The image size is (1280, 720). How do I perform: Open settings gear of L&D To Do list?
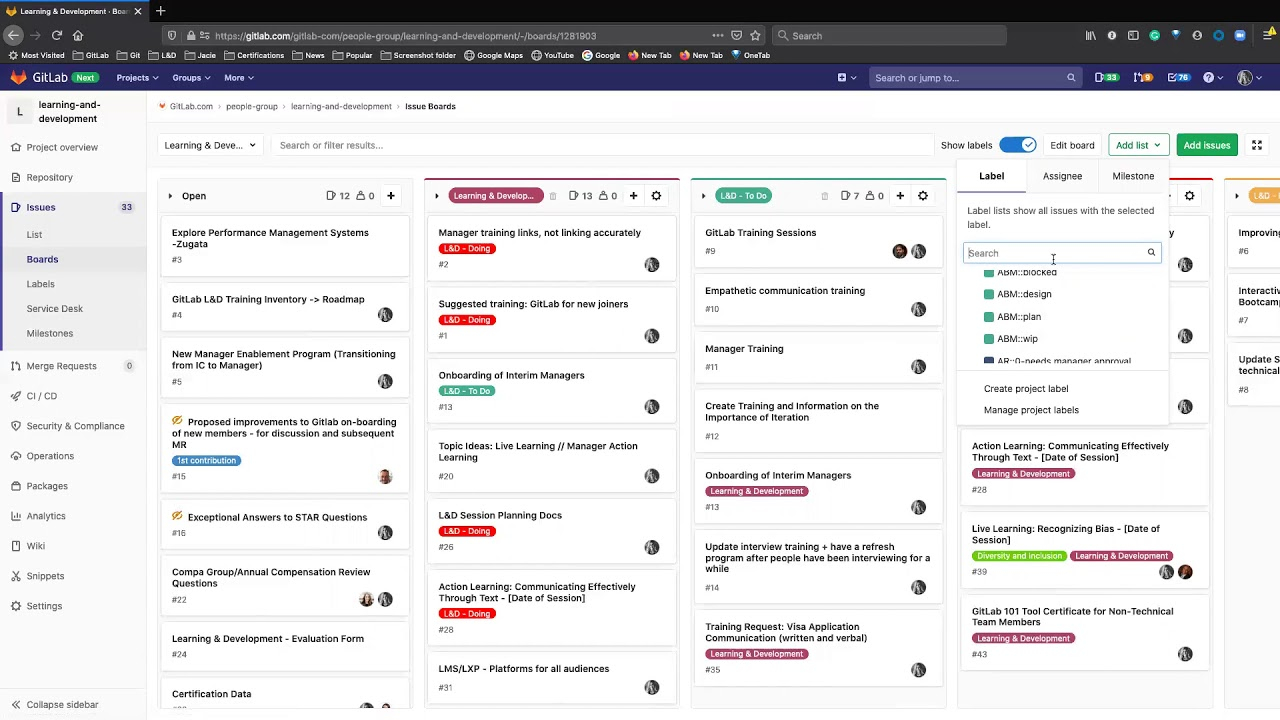click(923, 196)
